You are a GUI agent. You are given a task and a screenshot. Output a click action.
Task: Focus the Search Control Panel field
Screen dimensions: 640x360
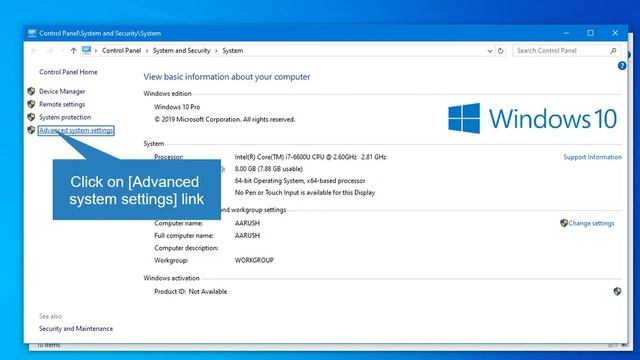coord(567,51)
